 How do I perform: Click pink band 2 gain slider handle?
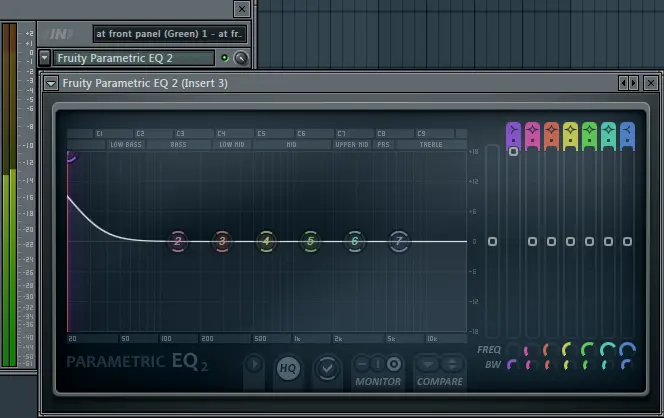pos(532,241)
